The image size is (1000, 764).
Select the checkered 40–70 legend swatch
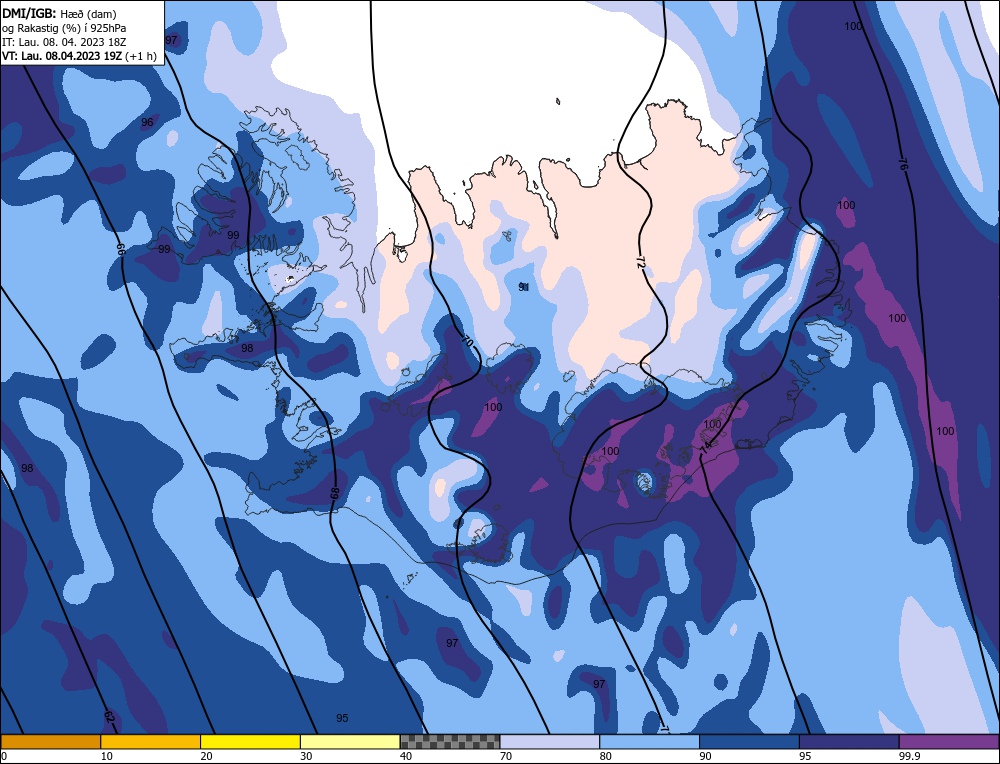450,741
